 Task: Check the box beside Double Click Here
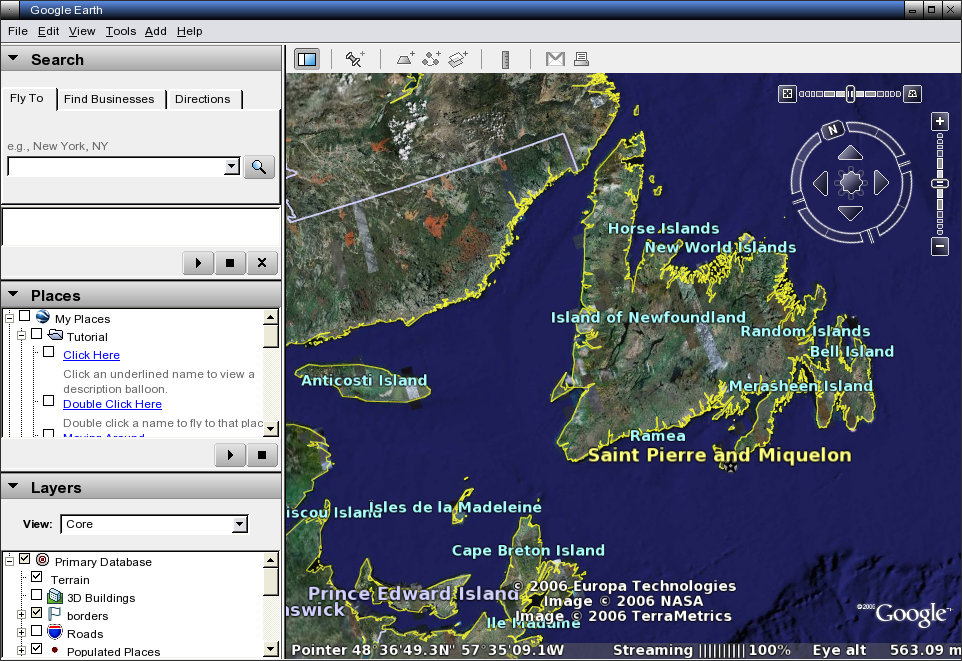(x=49, y=401)
